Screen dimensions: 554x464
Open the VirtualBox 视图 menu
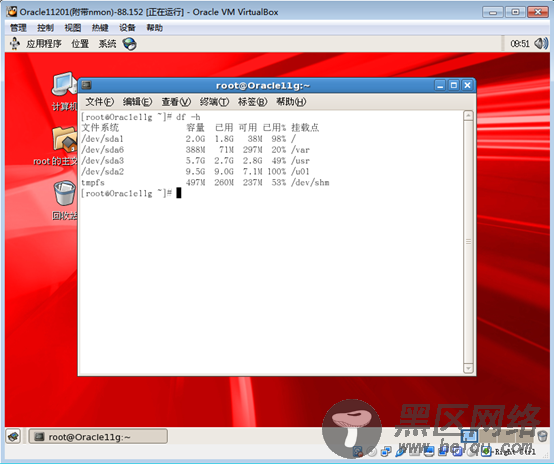tap(73, 28)
